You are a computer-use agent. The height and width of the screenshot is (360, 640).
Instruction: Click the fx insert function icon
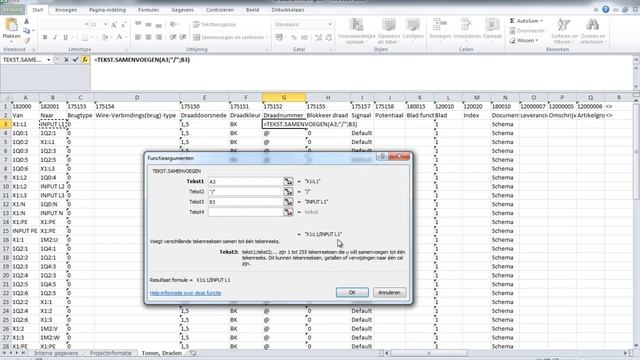coord(85,60)
